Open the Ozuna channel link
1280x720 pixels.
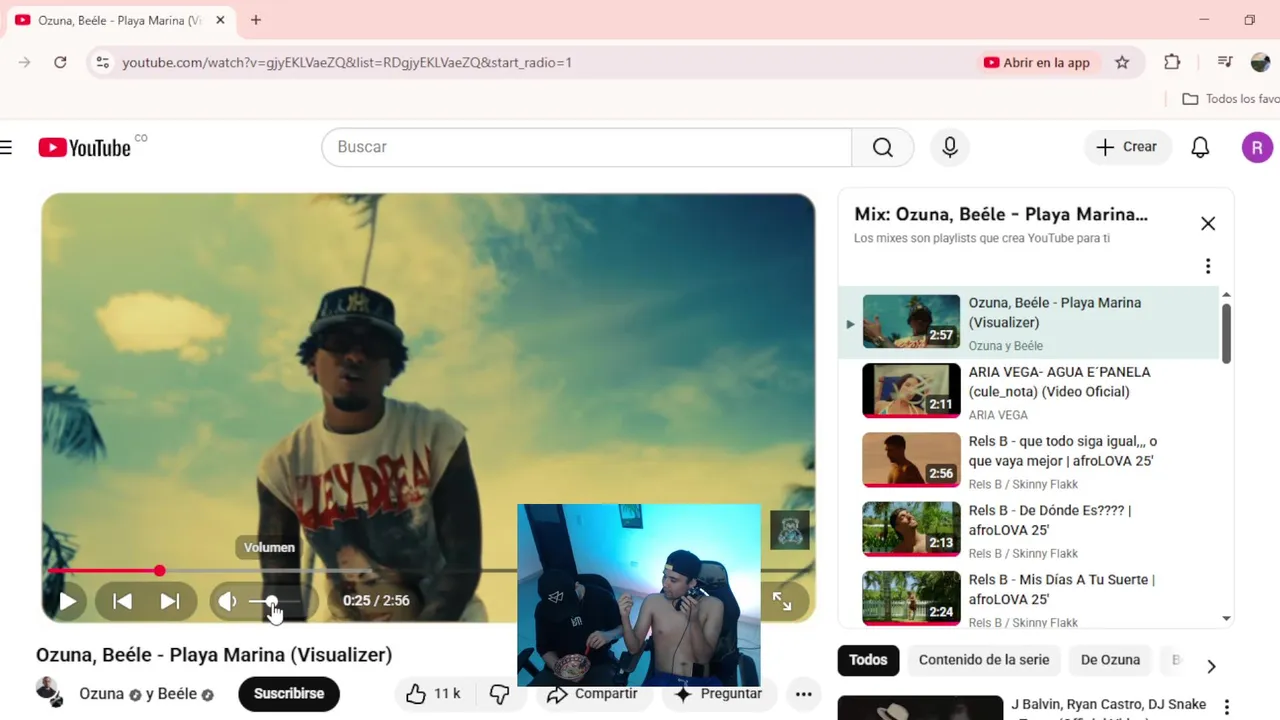point(101,694)
